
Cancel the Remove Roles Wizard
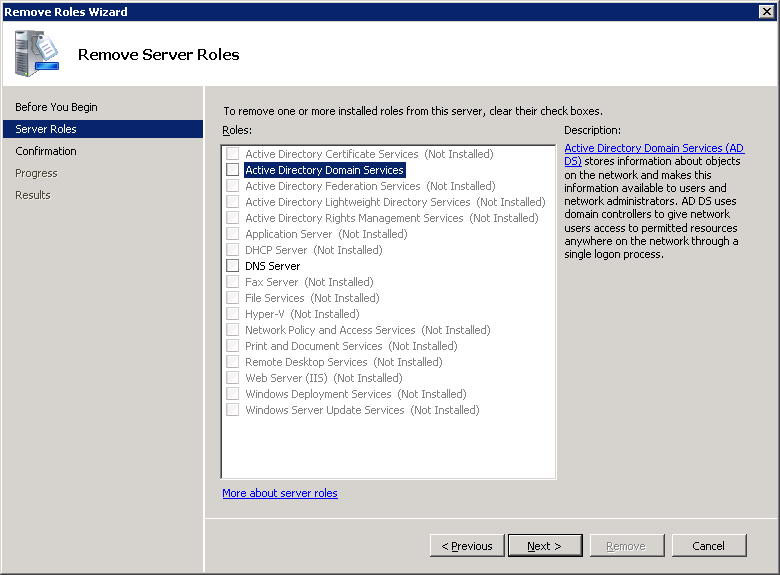coord(709,546)
